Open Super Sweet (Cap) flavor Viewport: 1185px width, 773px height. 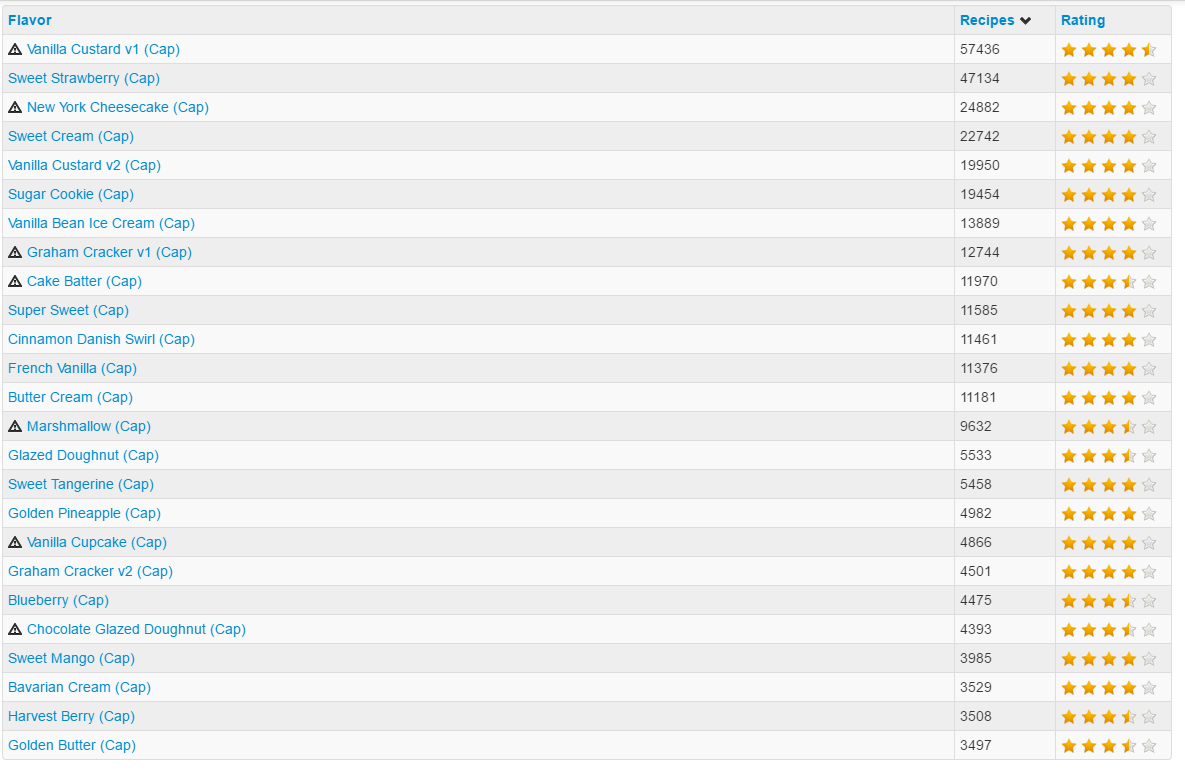[x=68, y=310]
